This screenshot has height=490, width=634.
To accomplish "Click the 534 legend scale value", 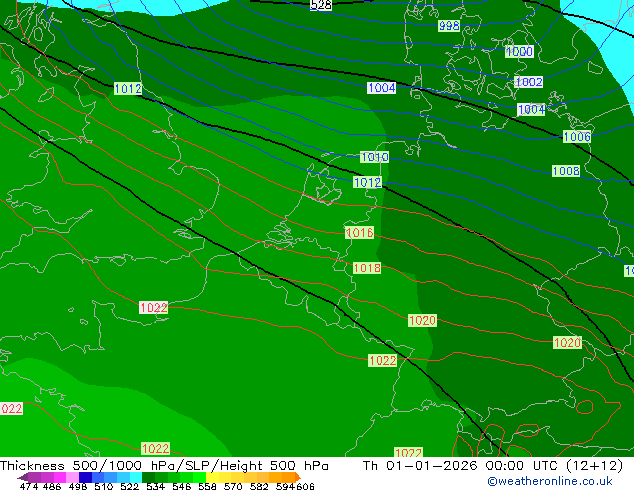I will click(x=155, y=486).
